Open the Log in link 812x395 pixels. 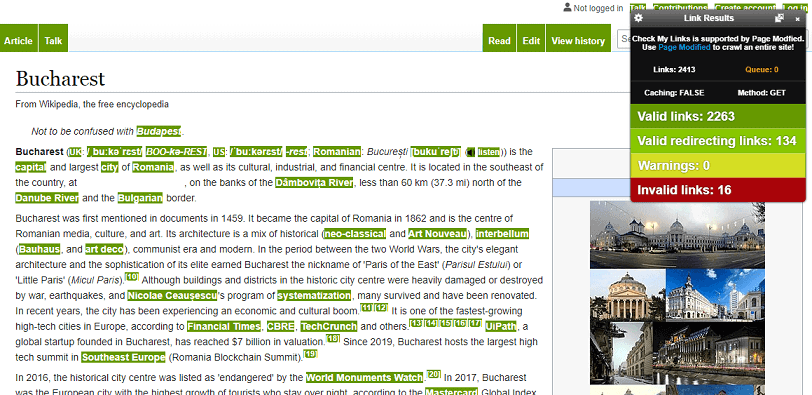(794, 8)
